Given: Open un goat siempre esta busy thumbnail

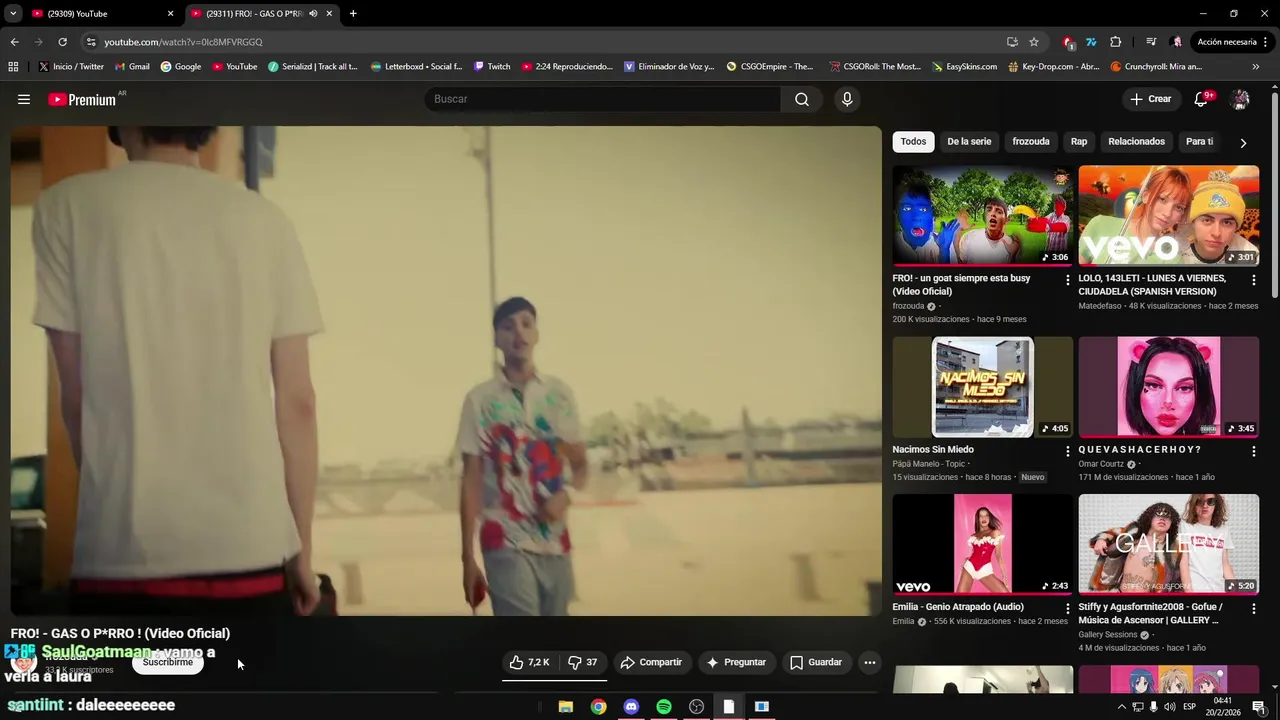Looking at the screenshot, I should point(983,215).
